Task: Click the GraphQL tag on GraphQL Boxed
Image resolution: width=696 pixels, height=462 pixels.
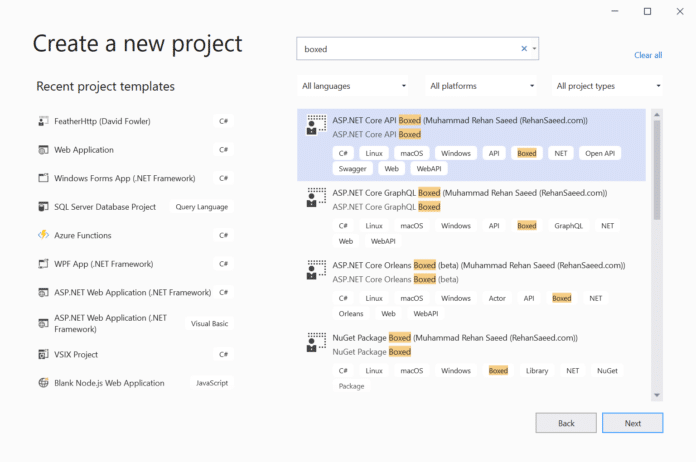Action: (568, 225)
